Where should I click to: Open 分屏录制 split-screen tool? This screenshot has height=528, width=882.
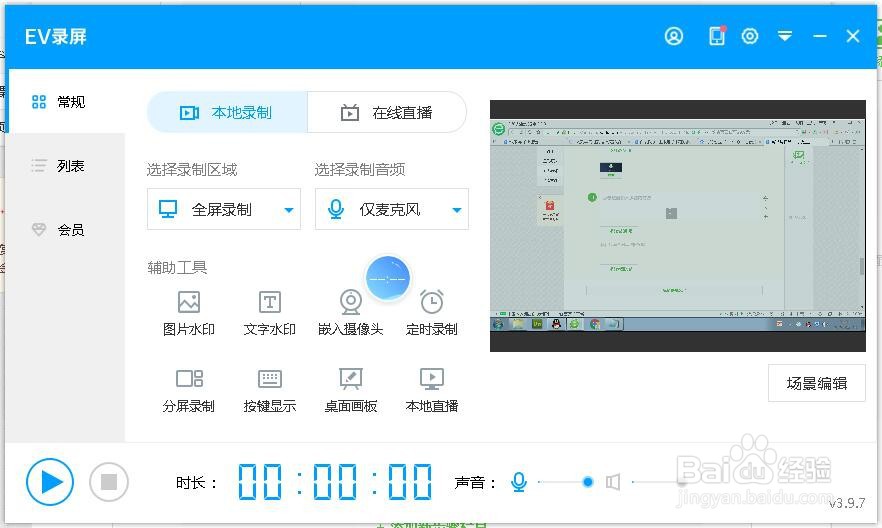click(x=188, y=391)
